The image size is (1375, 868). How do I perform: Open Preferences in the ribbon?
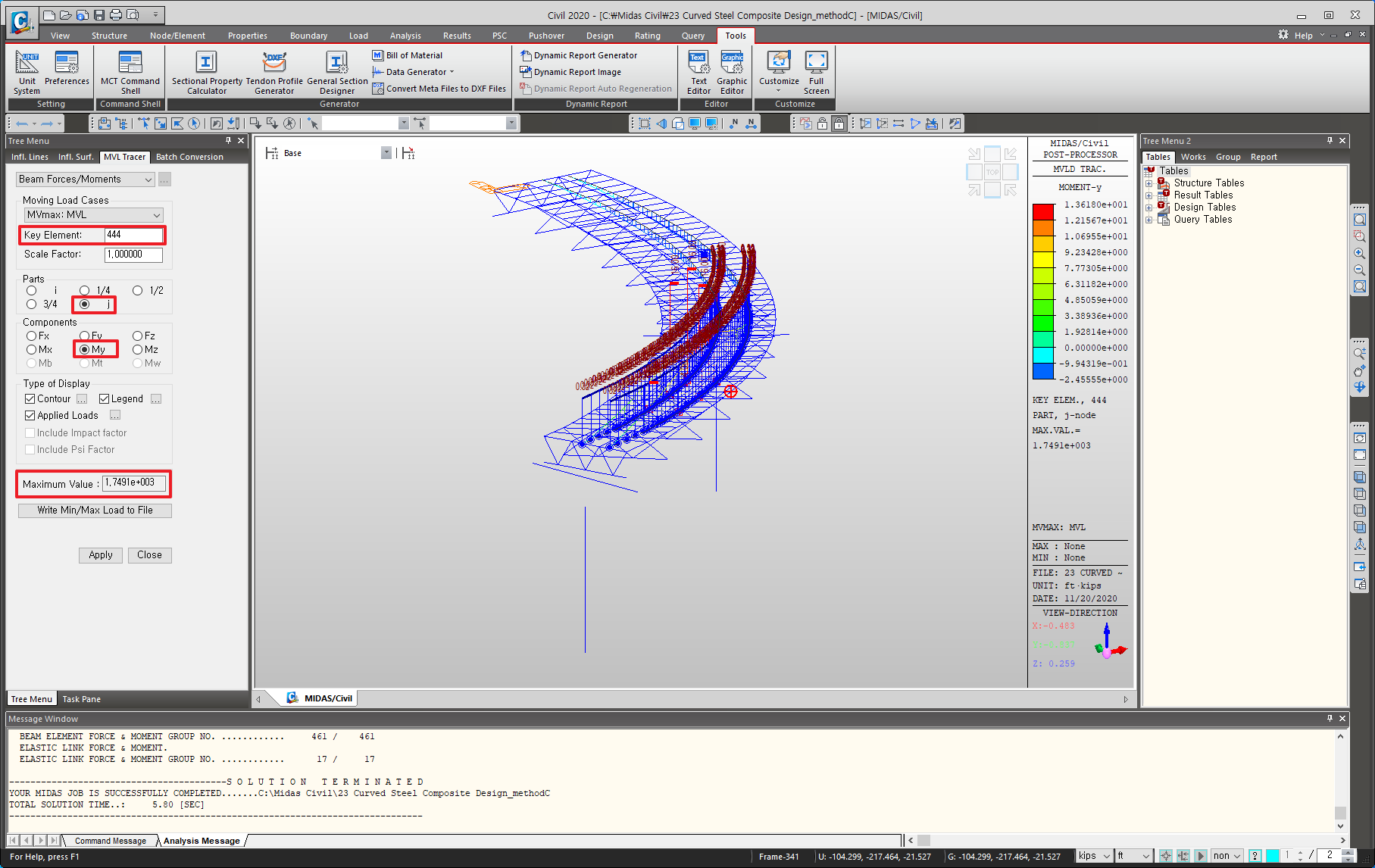click(67, 68)
